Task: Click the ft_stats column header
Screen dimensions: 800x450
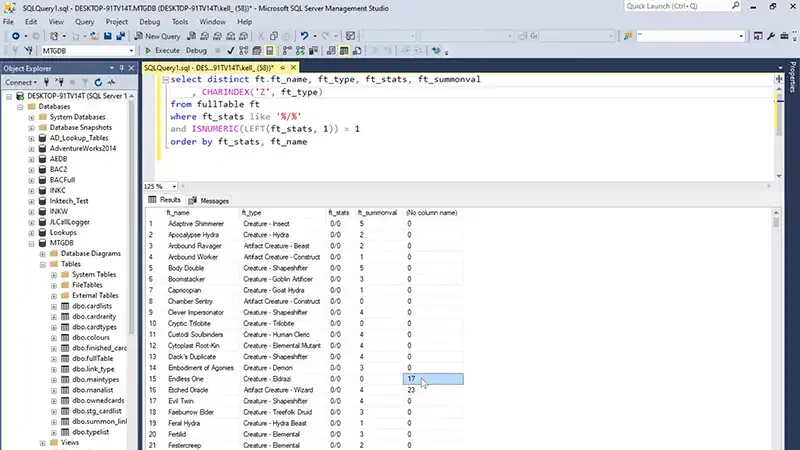Action: [339, 213]
